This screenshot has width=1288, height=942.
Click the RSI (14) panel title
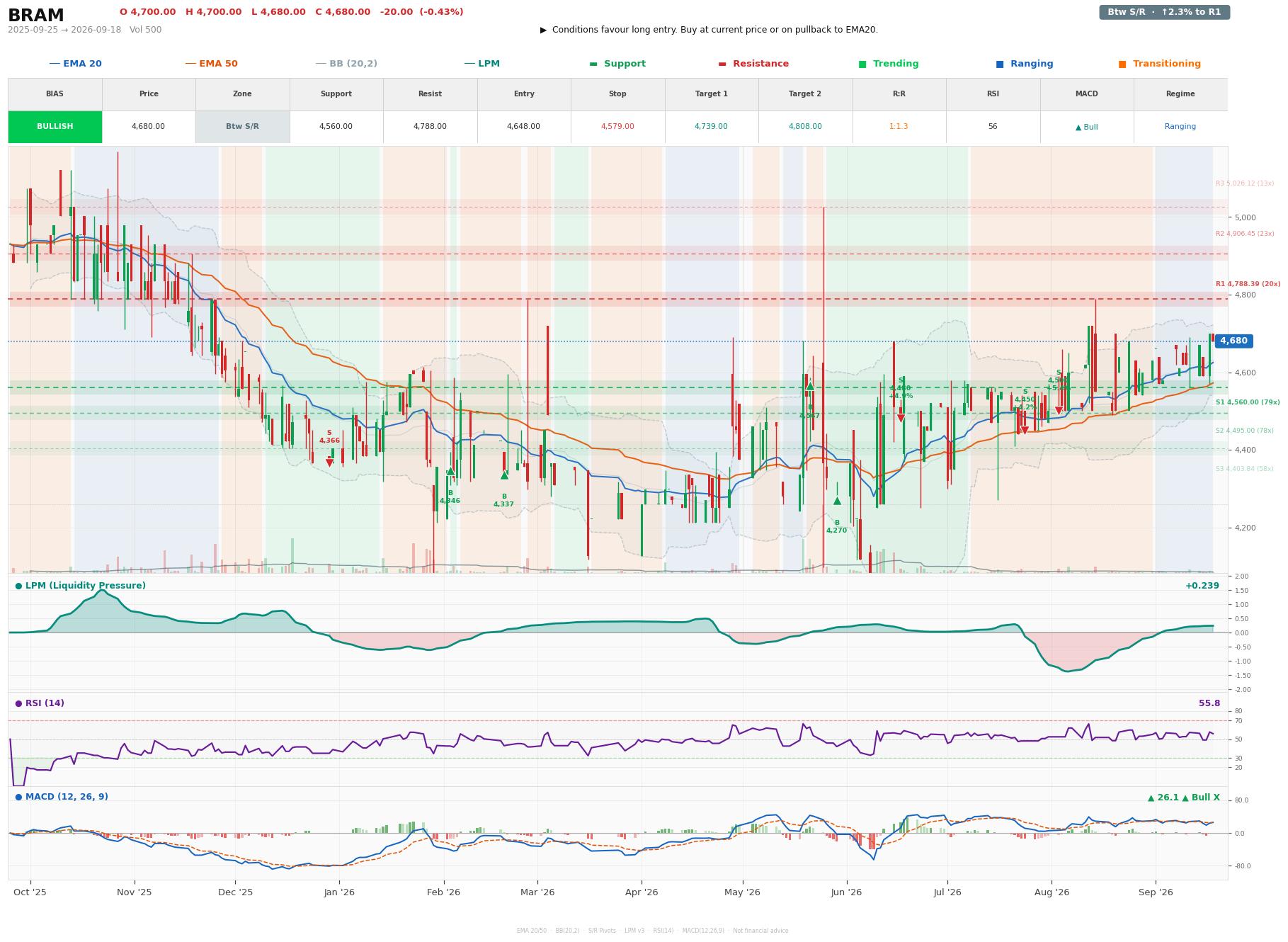(40, 703)
